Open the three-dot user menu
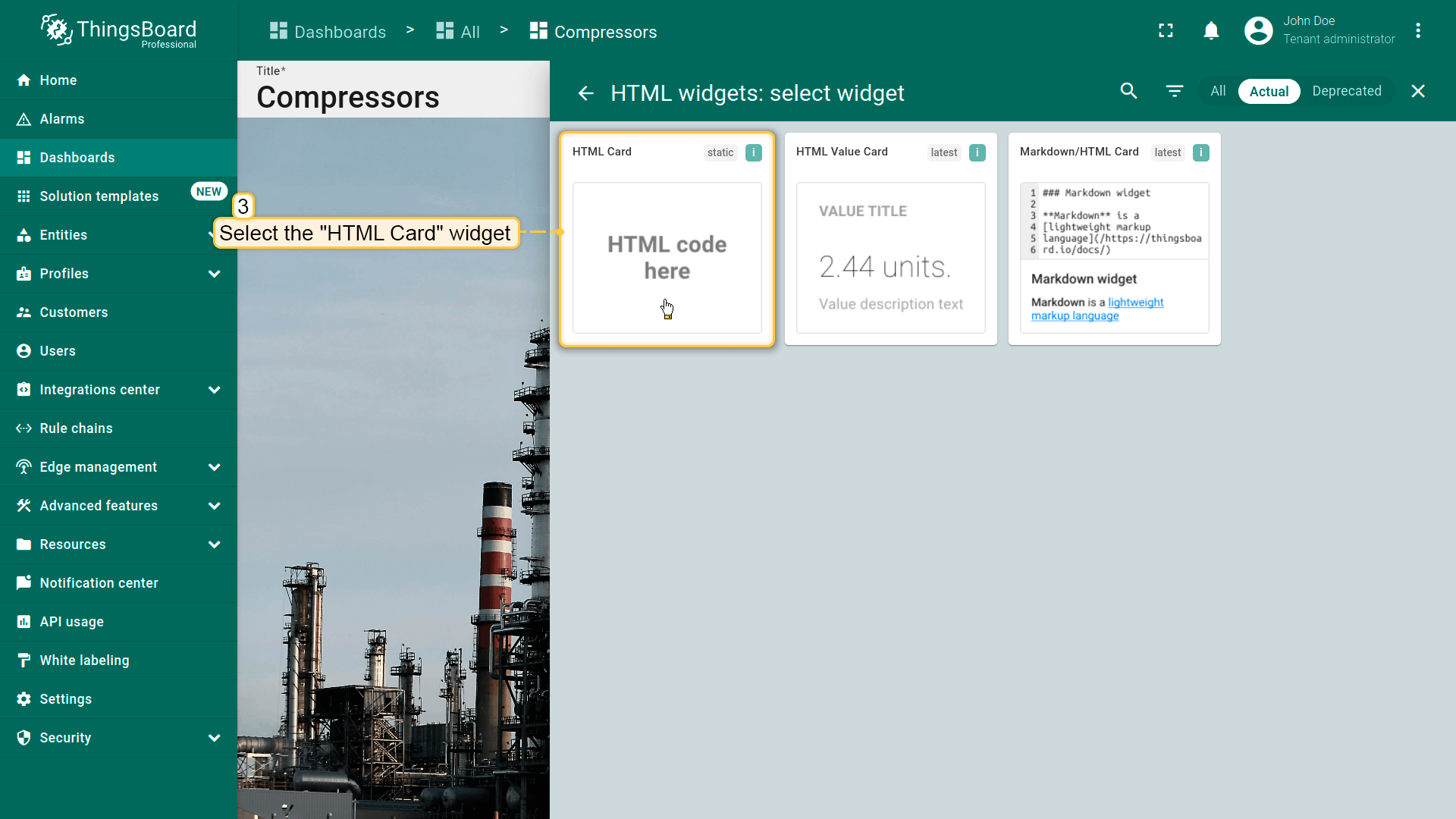 tap(1417, 30)
